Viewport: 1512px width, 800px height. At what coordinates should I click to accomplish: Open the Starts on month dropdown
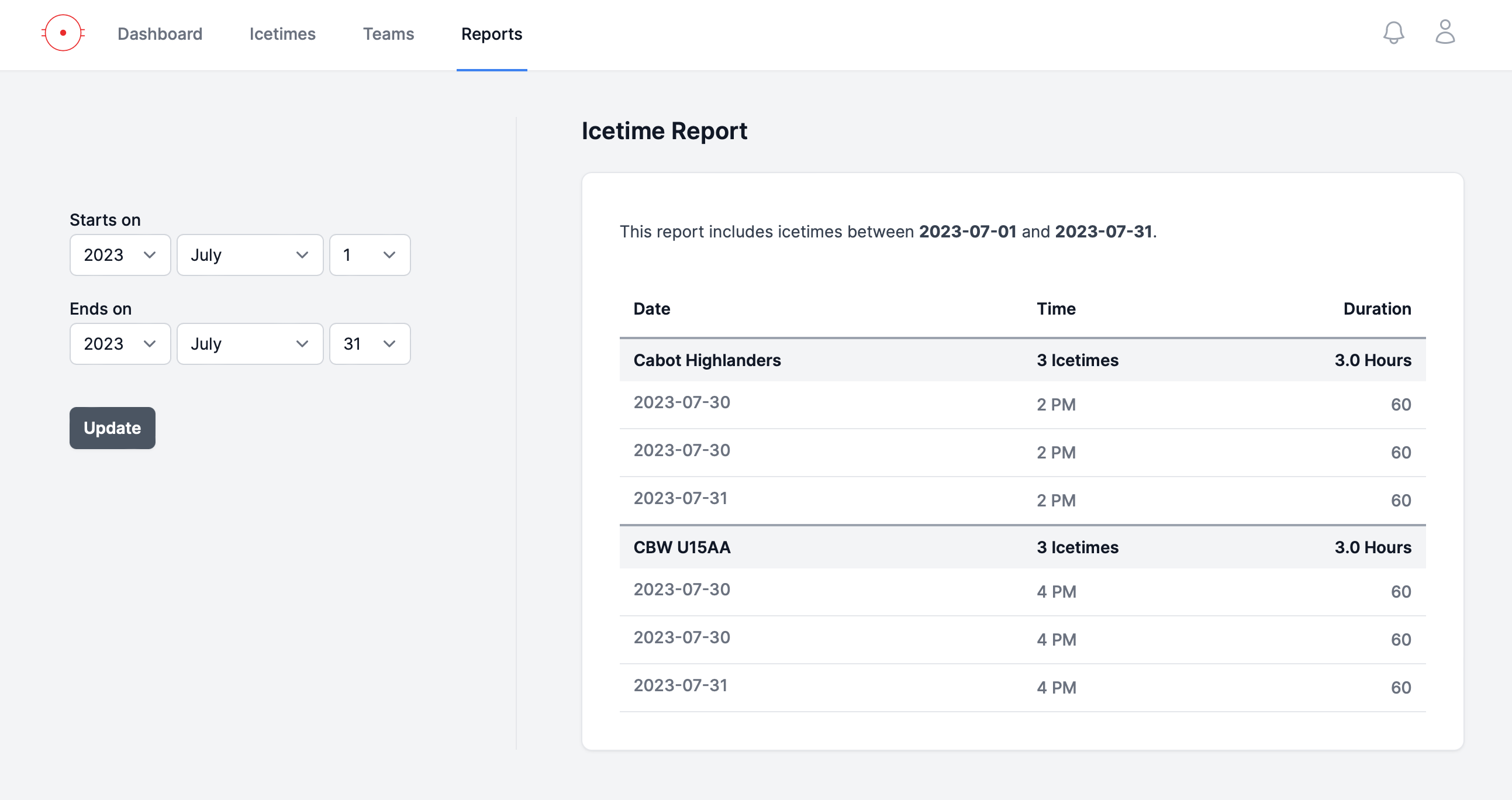click(250, 255)
